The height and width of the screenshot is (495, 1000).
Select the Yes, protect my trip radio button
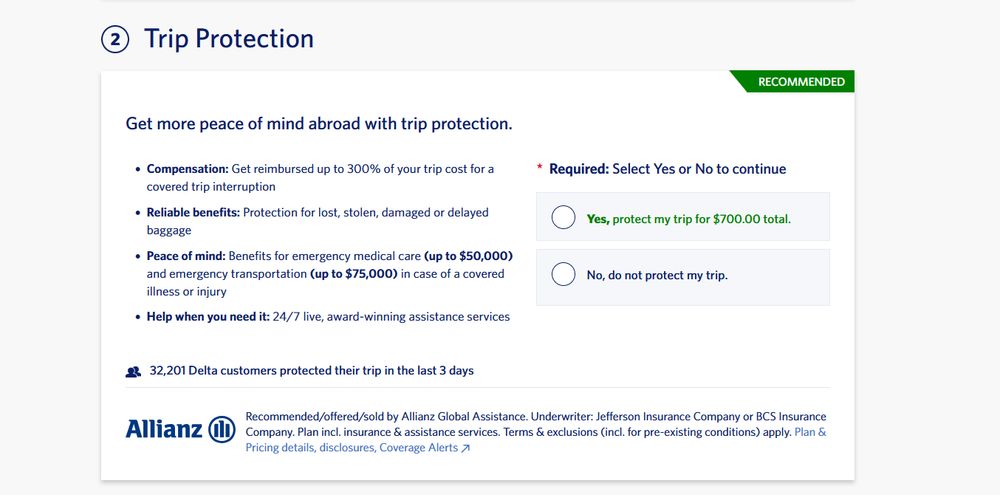pos(563,218)
